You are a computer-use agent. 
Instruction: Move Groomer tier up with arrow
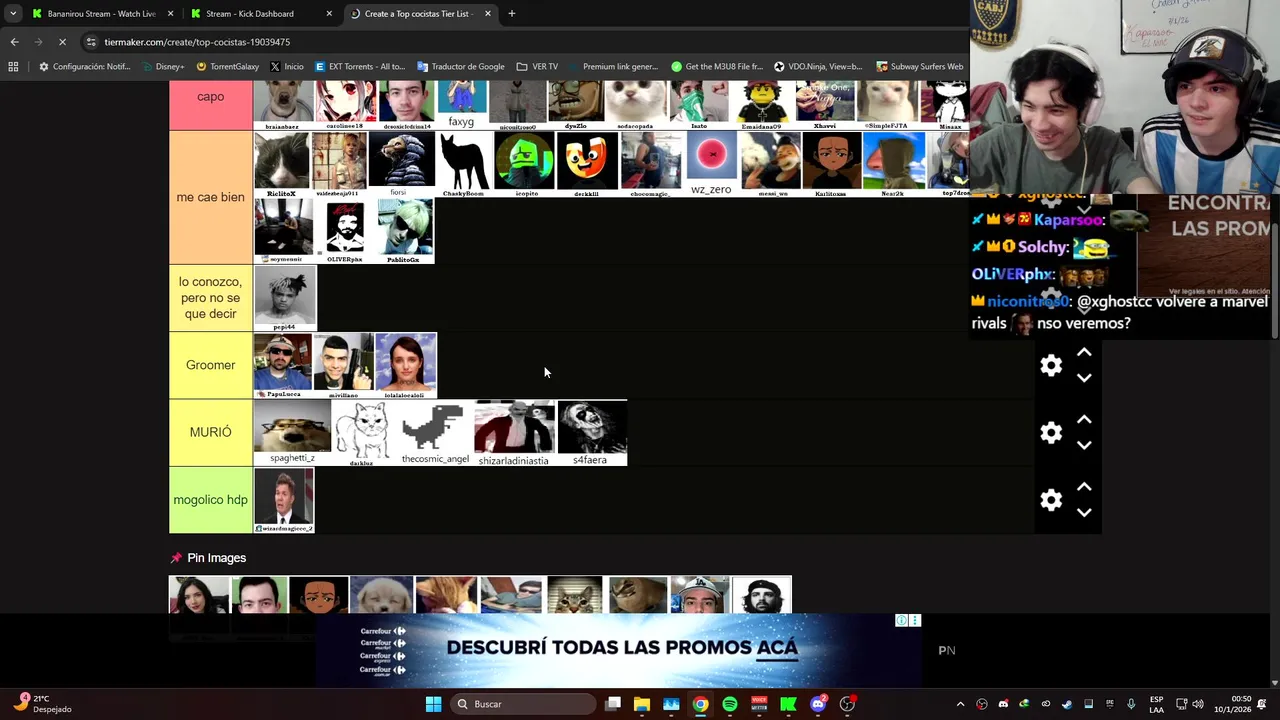[x=1084, y=352]
